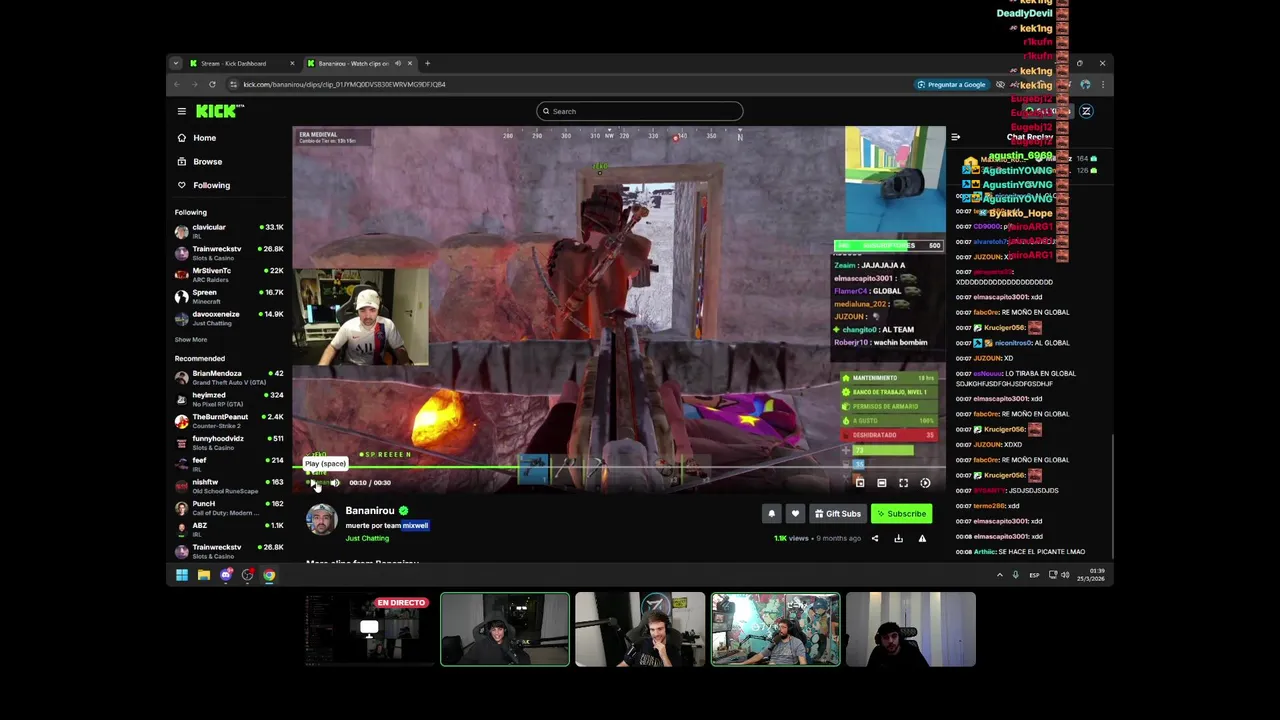Open a new browser tab with plus

(427, 63)
